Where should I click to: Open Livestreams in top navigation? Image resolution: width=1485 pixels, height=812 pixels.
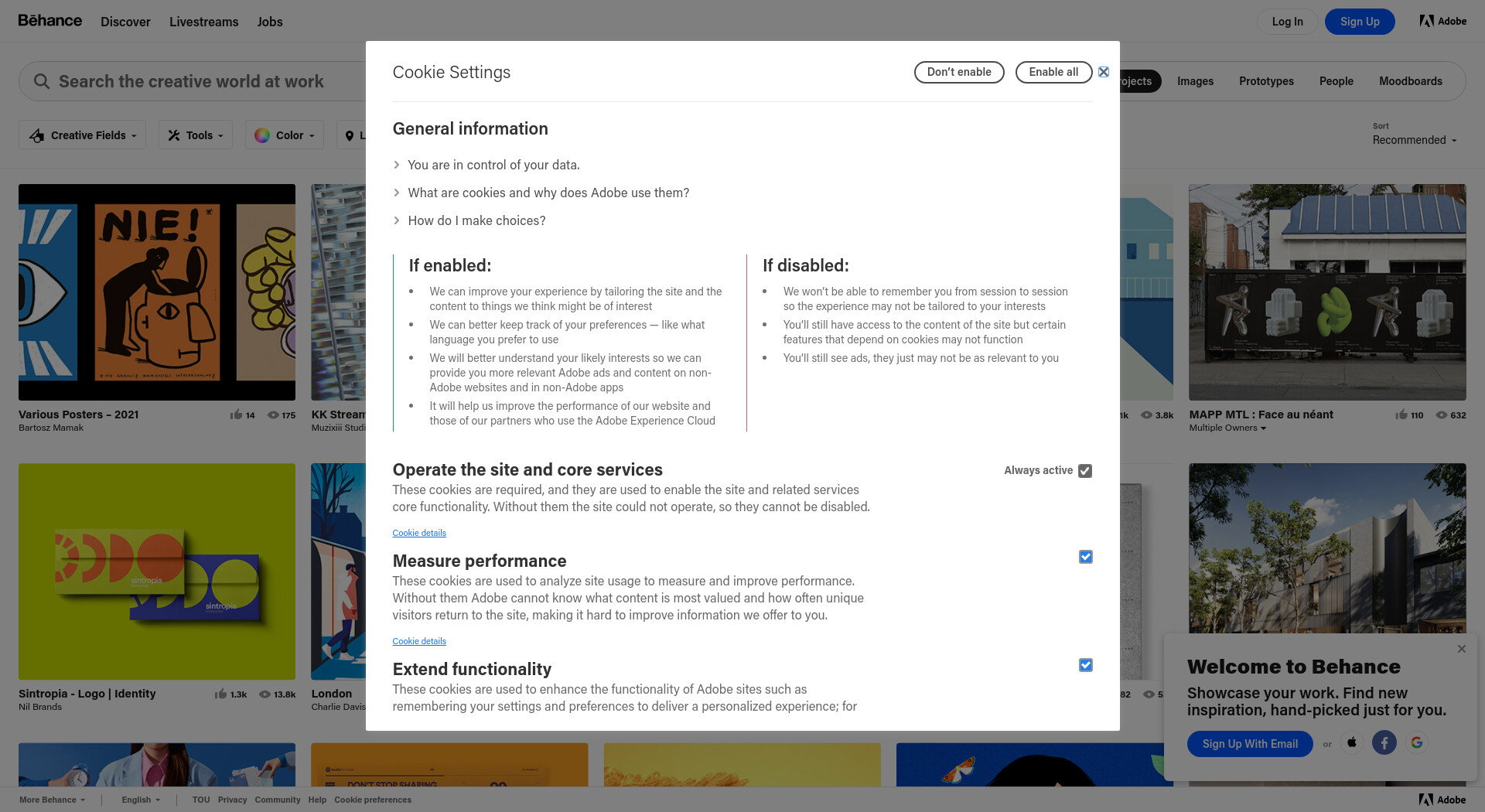pyautogui.click(x=204, y=22)
